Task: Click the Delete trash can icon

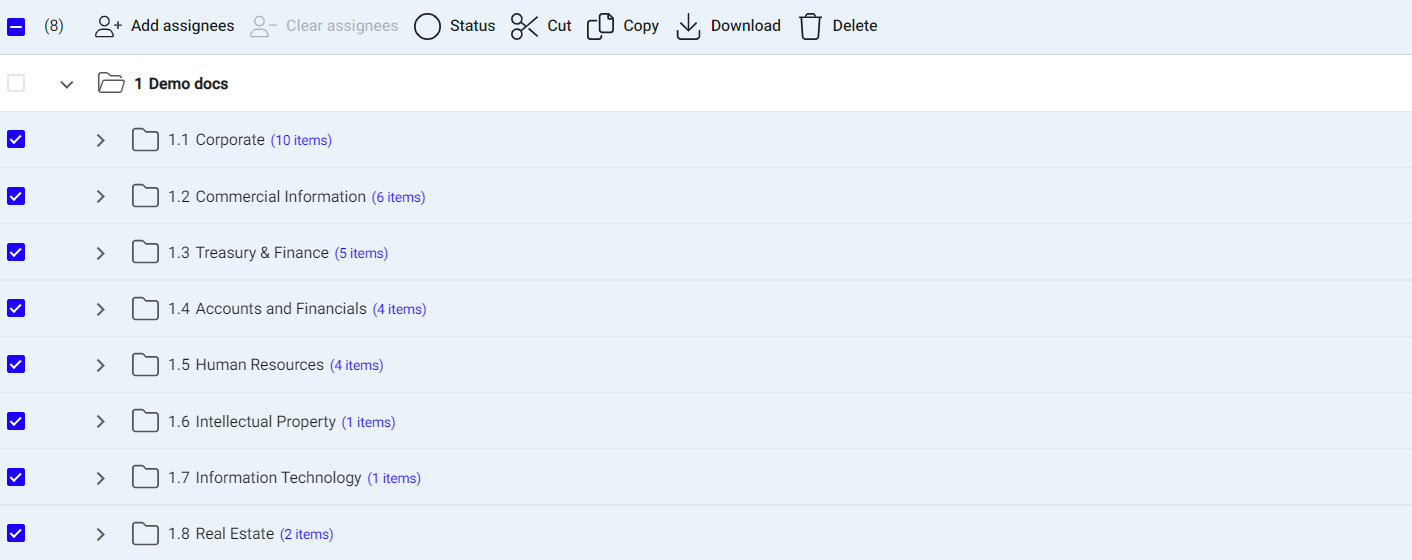Action: click(x=810, y=26)
